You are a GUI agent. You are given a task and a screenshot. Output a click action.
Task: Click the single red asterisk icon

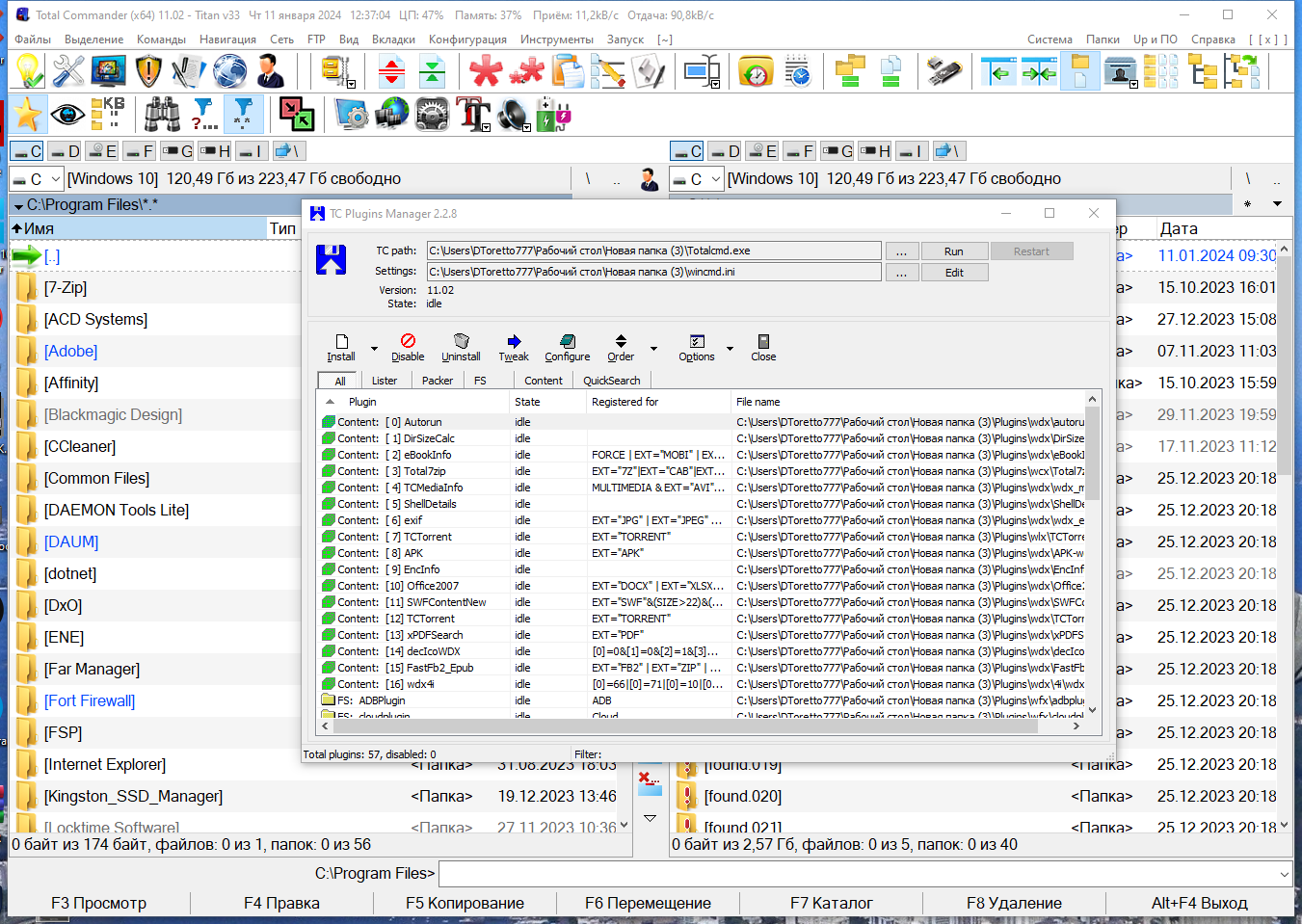coord(486,71)
